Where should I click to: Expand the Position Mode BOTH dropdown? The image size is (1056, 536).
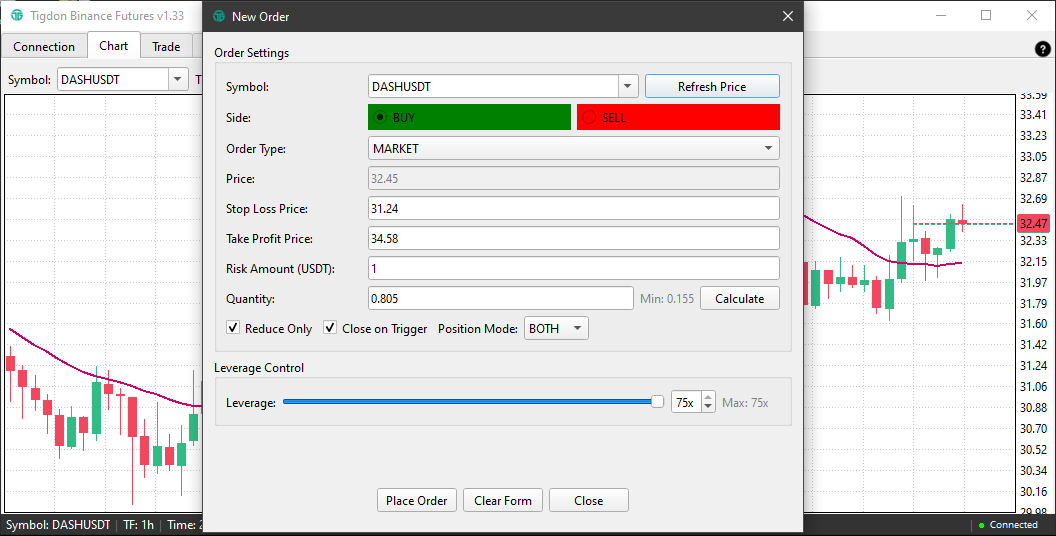pos(556,329)
